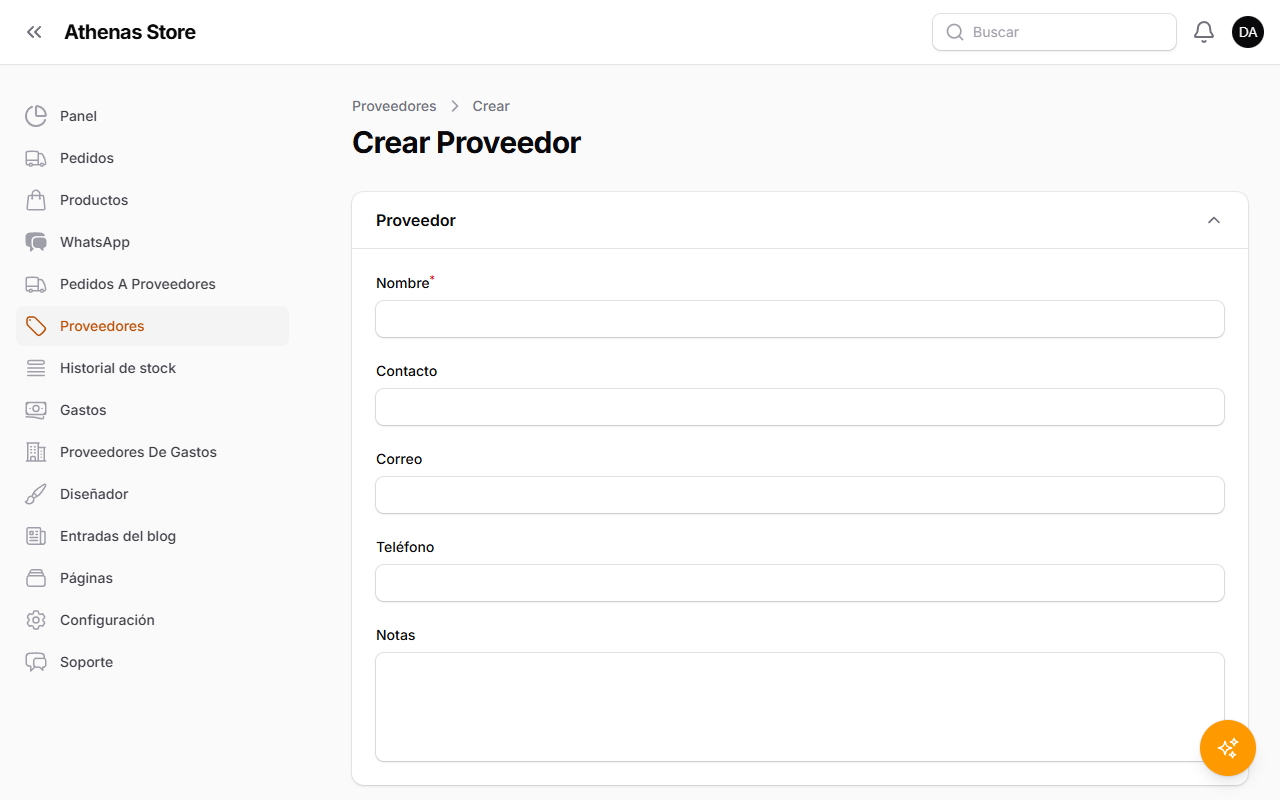Select the active Proveedores sidebar item
Image resolution: width=1280 pixels, height=800 pixels.
[153, 326]
